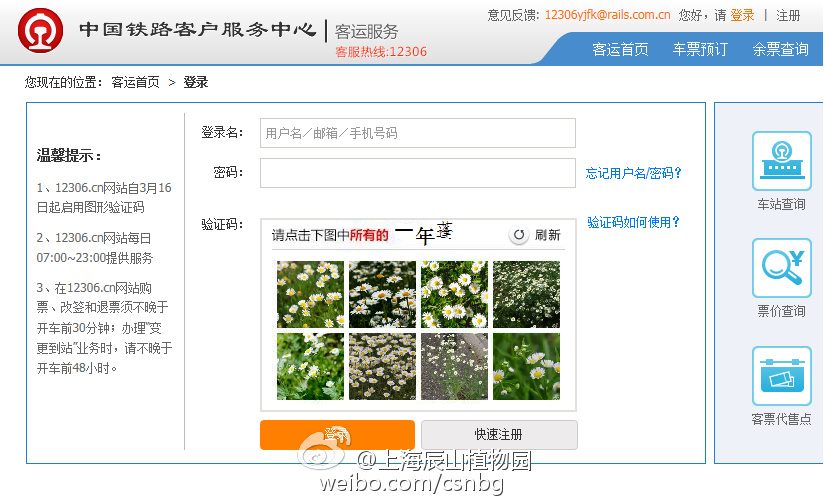The image size is (824, 503).
Task: Open the ticket price query (票价查询) icon
Action: [781, 268]
